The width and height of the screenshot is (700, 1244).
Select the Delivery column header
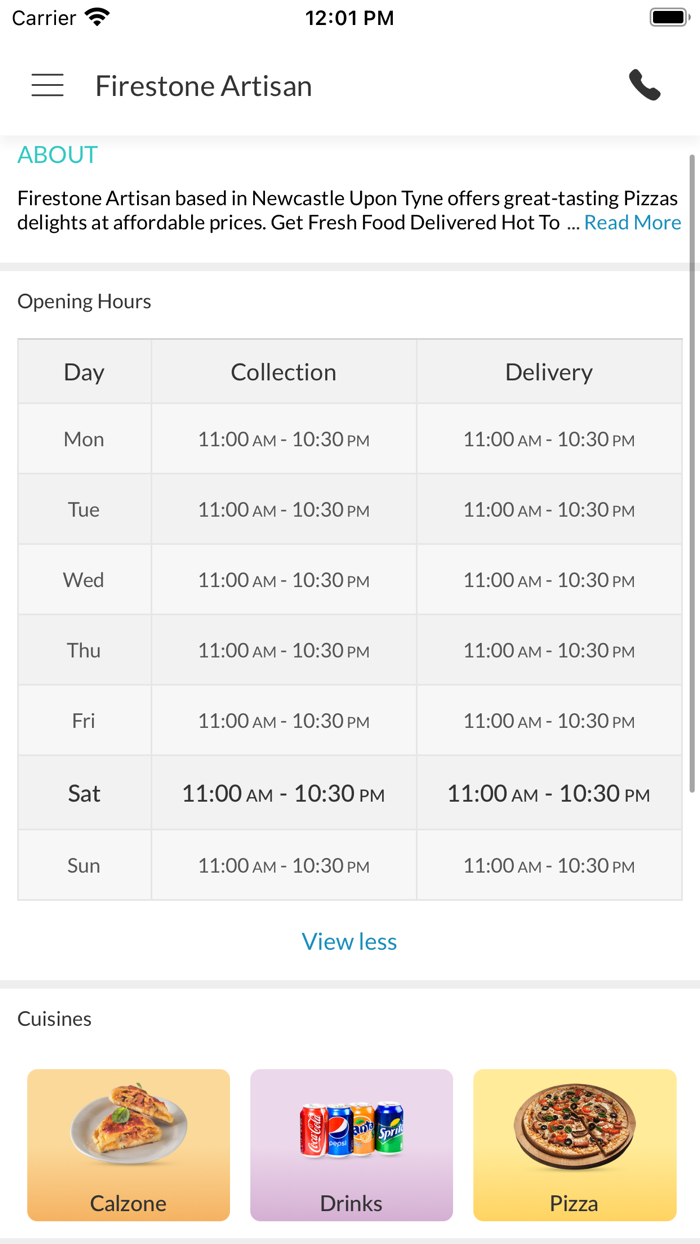coord(549,372)
